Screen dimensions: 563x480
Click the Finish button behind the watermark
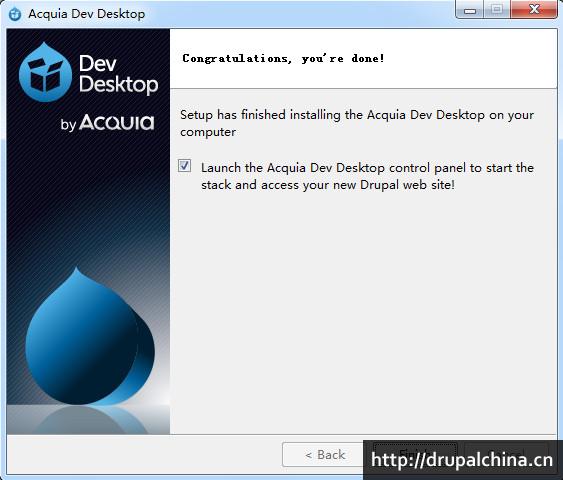(415, 454)
